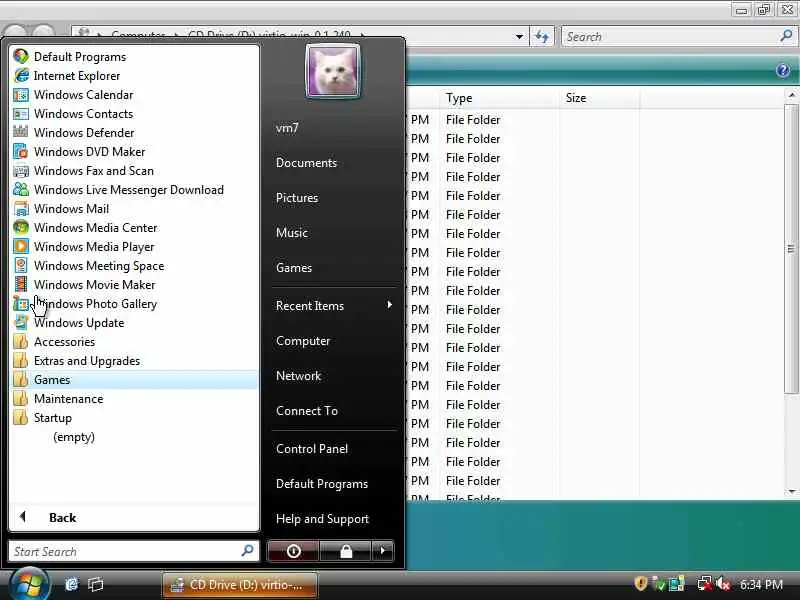Click the search magnifier in Start Search
Image resolution: width=800 pixels, height=600 pixels.
pyautogui.click(x=247, y=551)
